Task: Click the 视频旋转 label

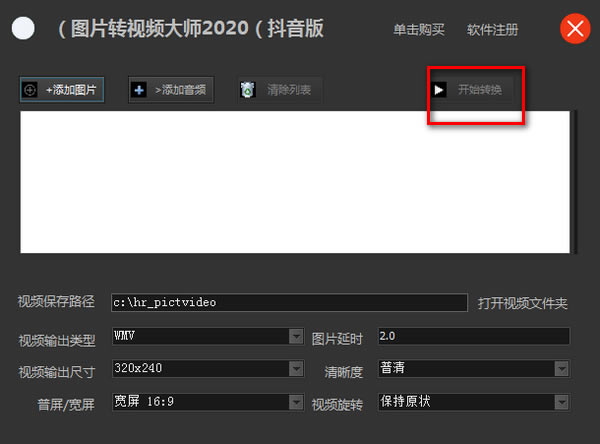Action: coord(337,405)
